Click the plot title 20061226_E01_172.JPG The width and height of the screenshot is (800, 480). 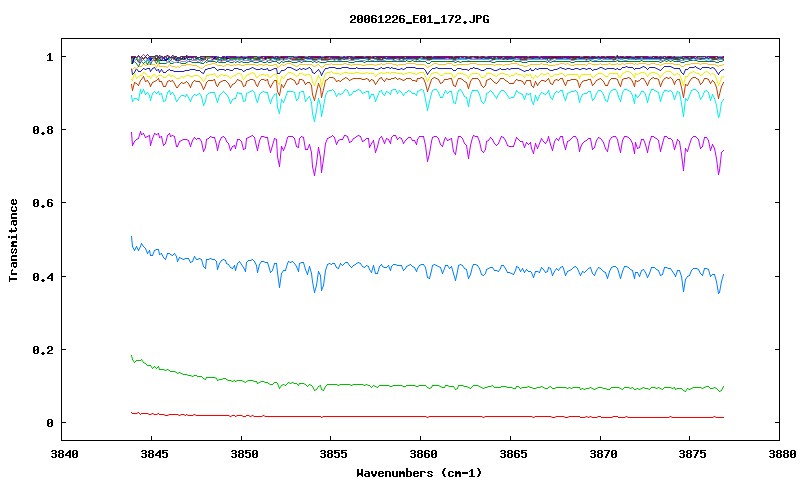pos(419,19)
